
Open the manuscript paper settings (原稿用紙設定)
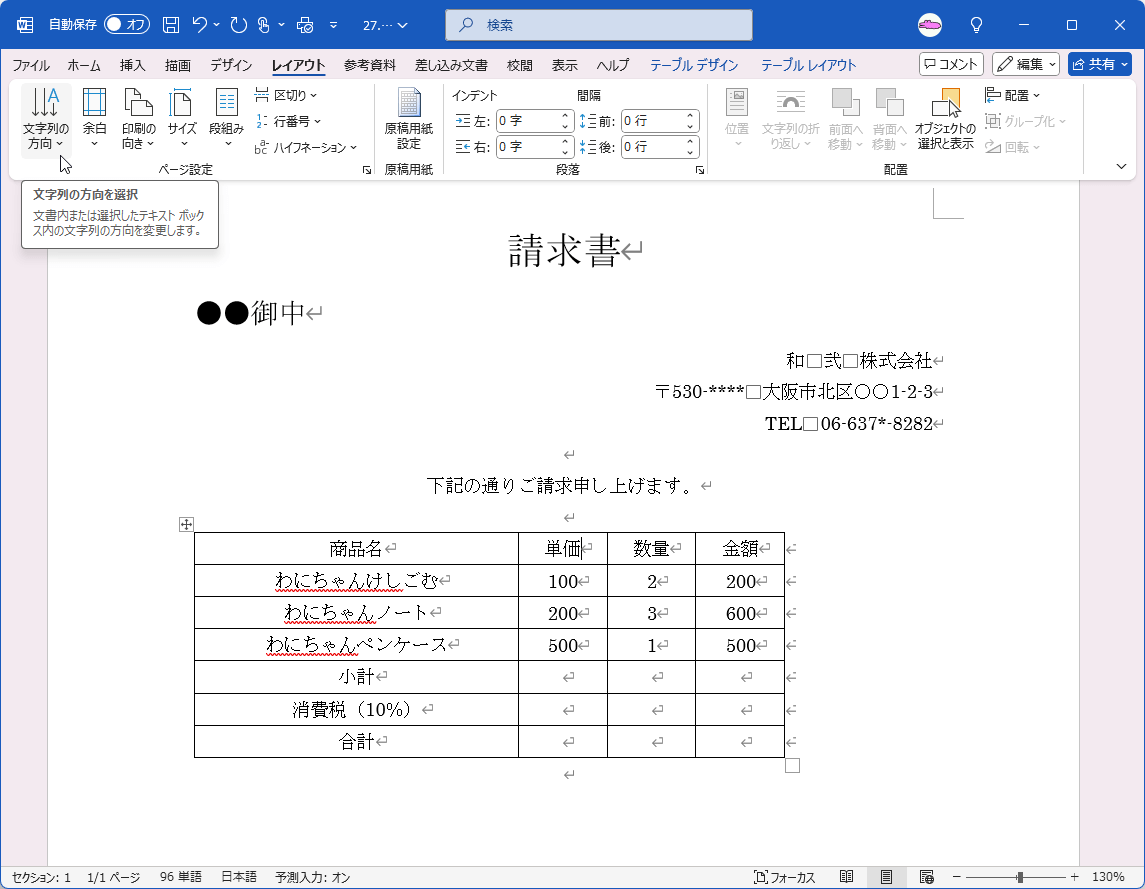[x=408, y=118]
